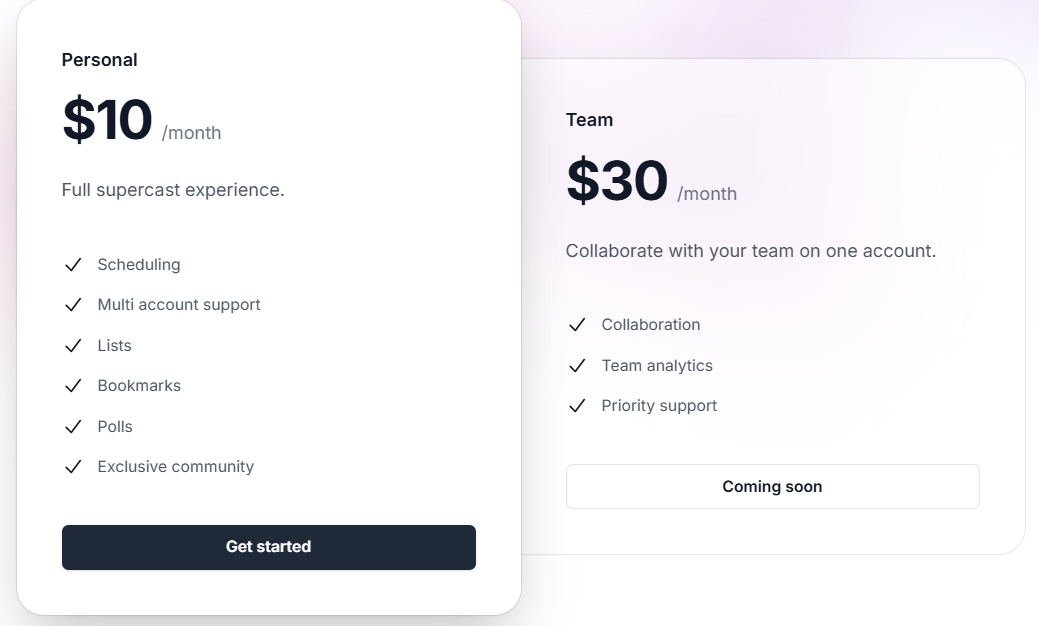Viewport: 1039px width, 626px height.
Task: Click the checkmark icon beside Scheduling
Action: coord(73,265)
